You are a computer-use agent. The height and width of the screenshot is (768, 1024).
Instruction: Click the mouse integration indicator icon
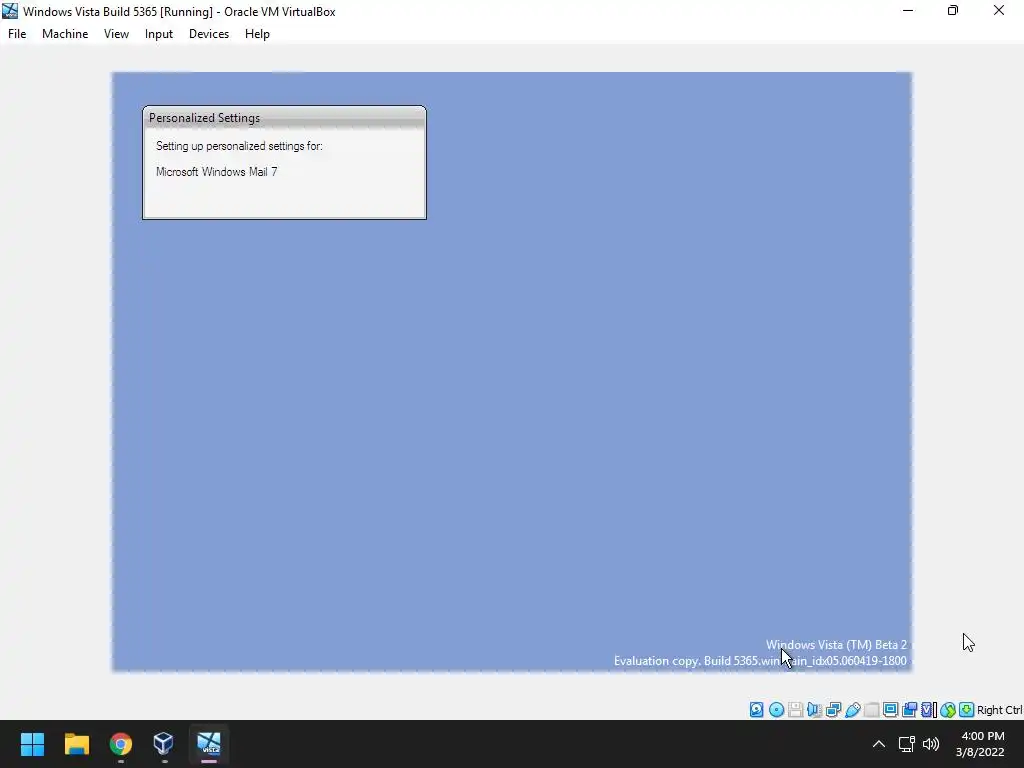tap(948, 710)
